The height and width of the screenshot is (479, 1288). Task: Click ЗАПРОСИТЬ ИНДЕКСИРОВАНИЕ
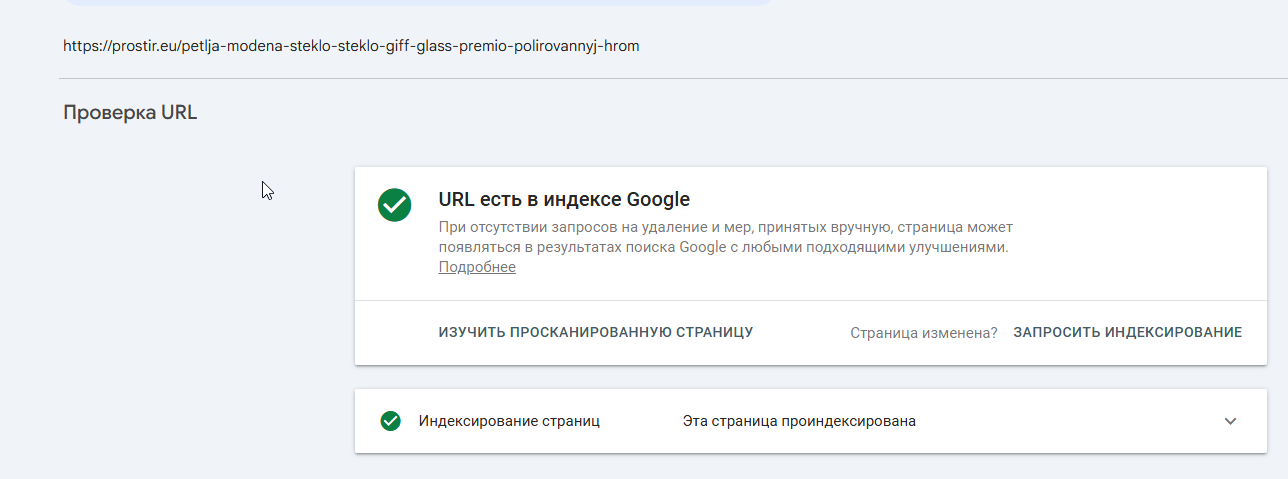click(x=1127, y=332)
